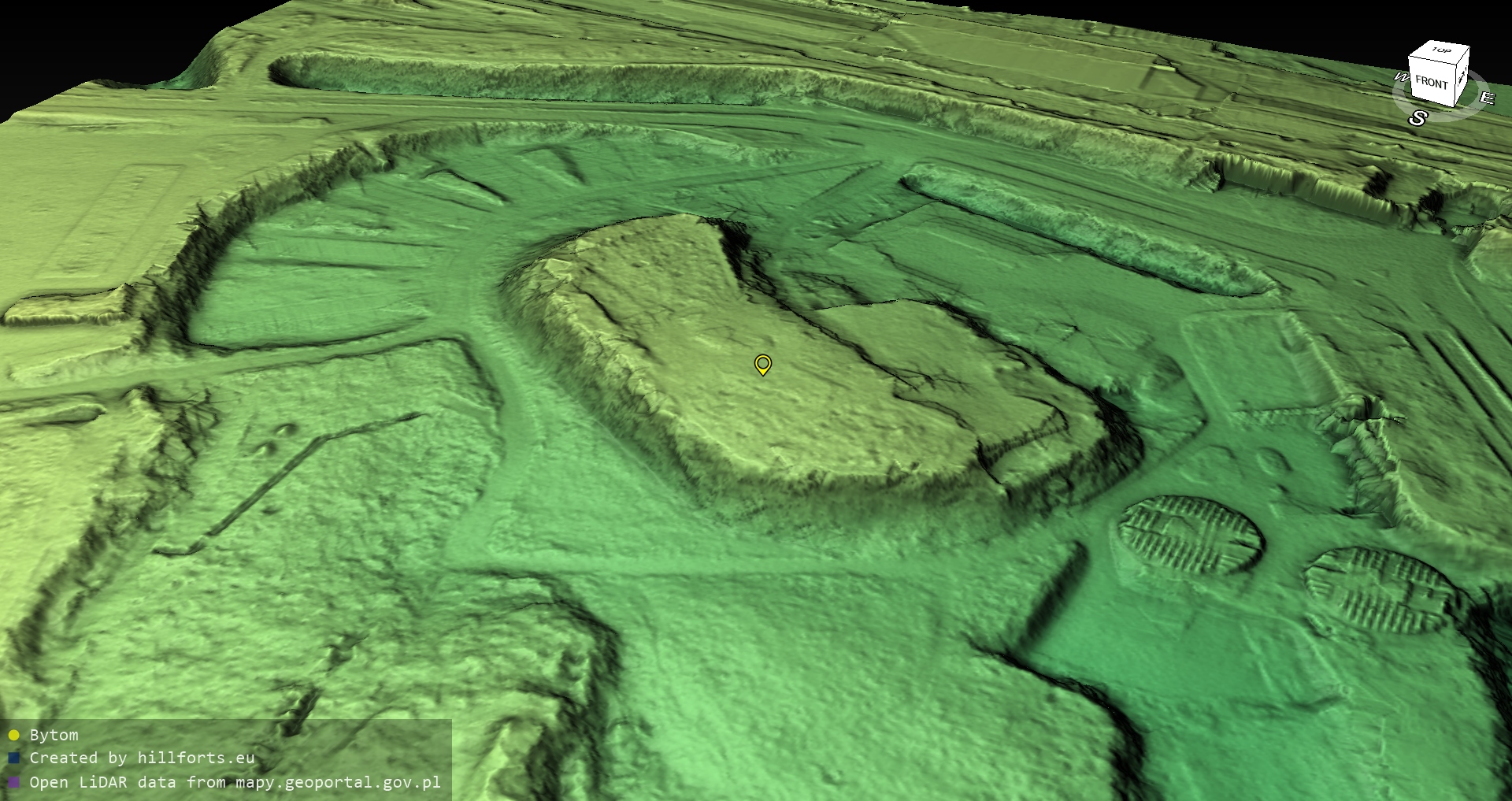This screenshot has height=801, width=1512.
Task: Click the FRONT face of the view cube
Action: (1431, 83)
